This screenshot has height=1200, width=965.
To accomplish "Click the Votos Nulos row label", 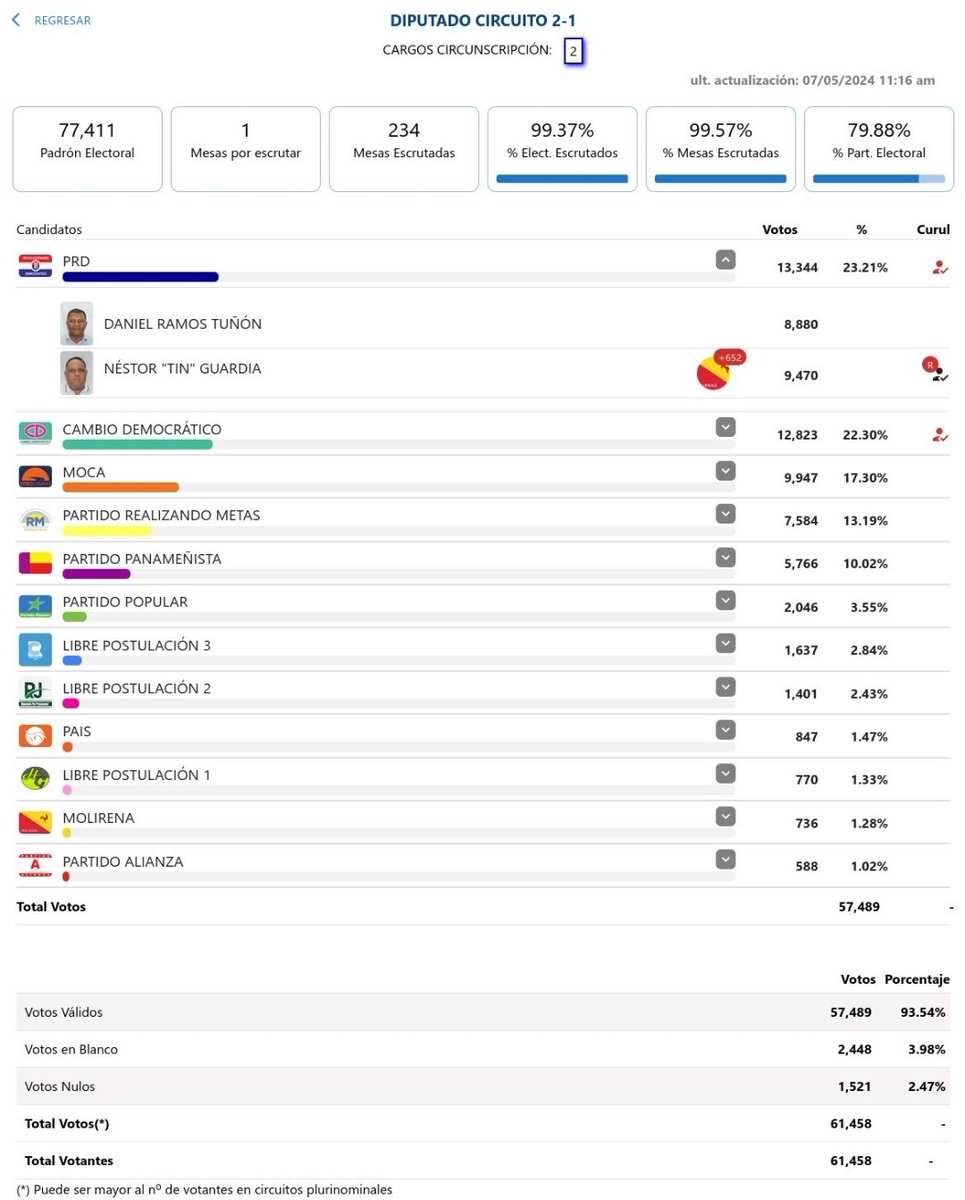I will (x=60, y=1086).
